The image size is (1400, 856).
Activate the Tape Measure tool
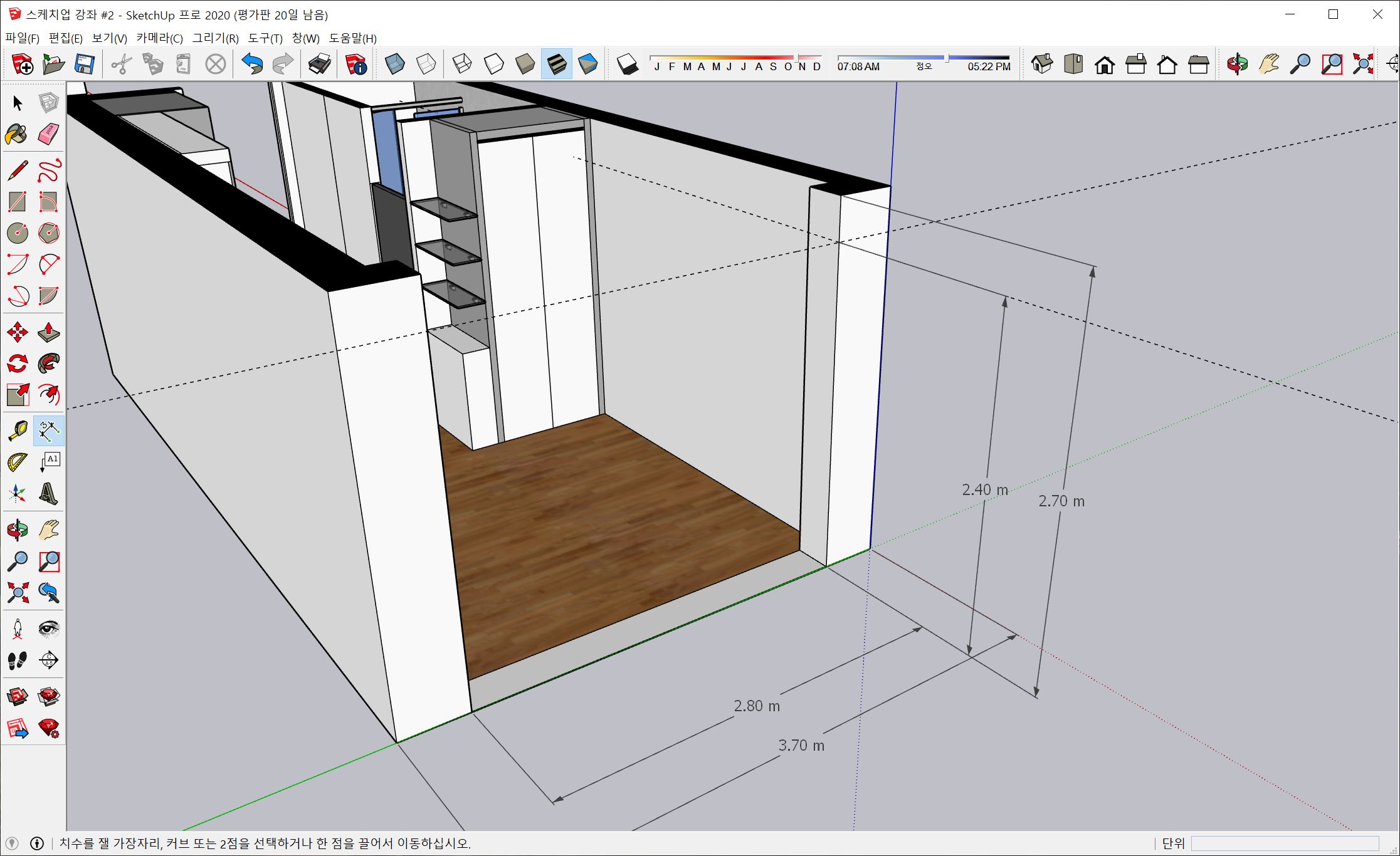click(17, 431)
